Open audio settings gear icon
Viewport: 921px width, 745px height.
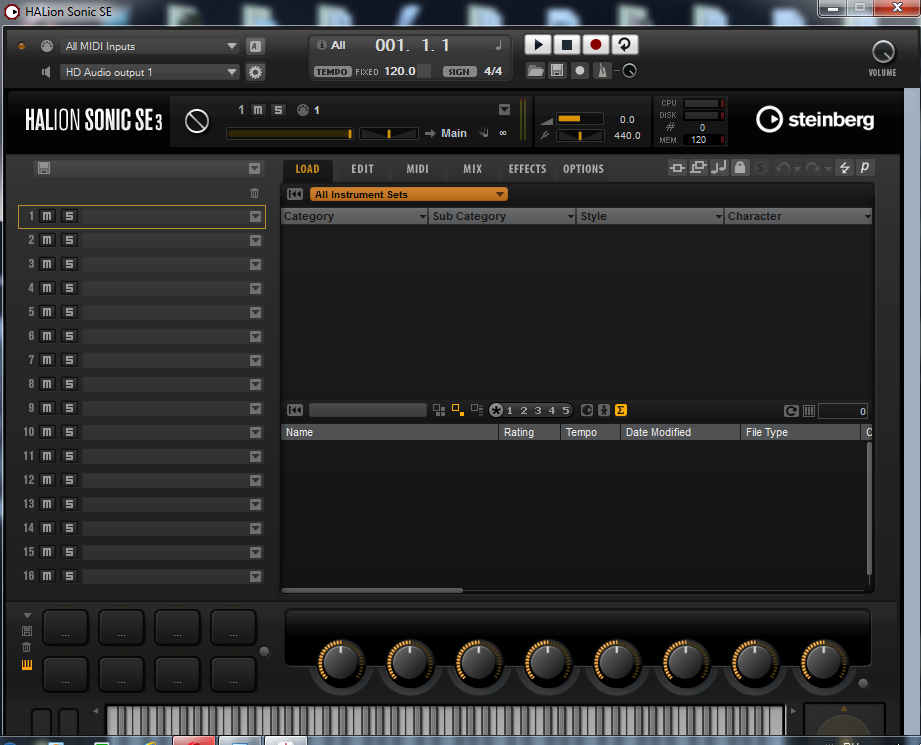(x=255, y=72)
